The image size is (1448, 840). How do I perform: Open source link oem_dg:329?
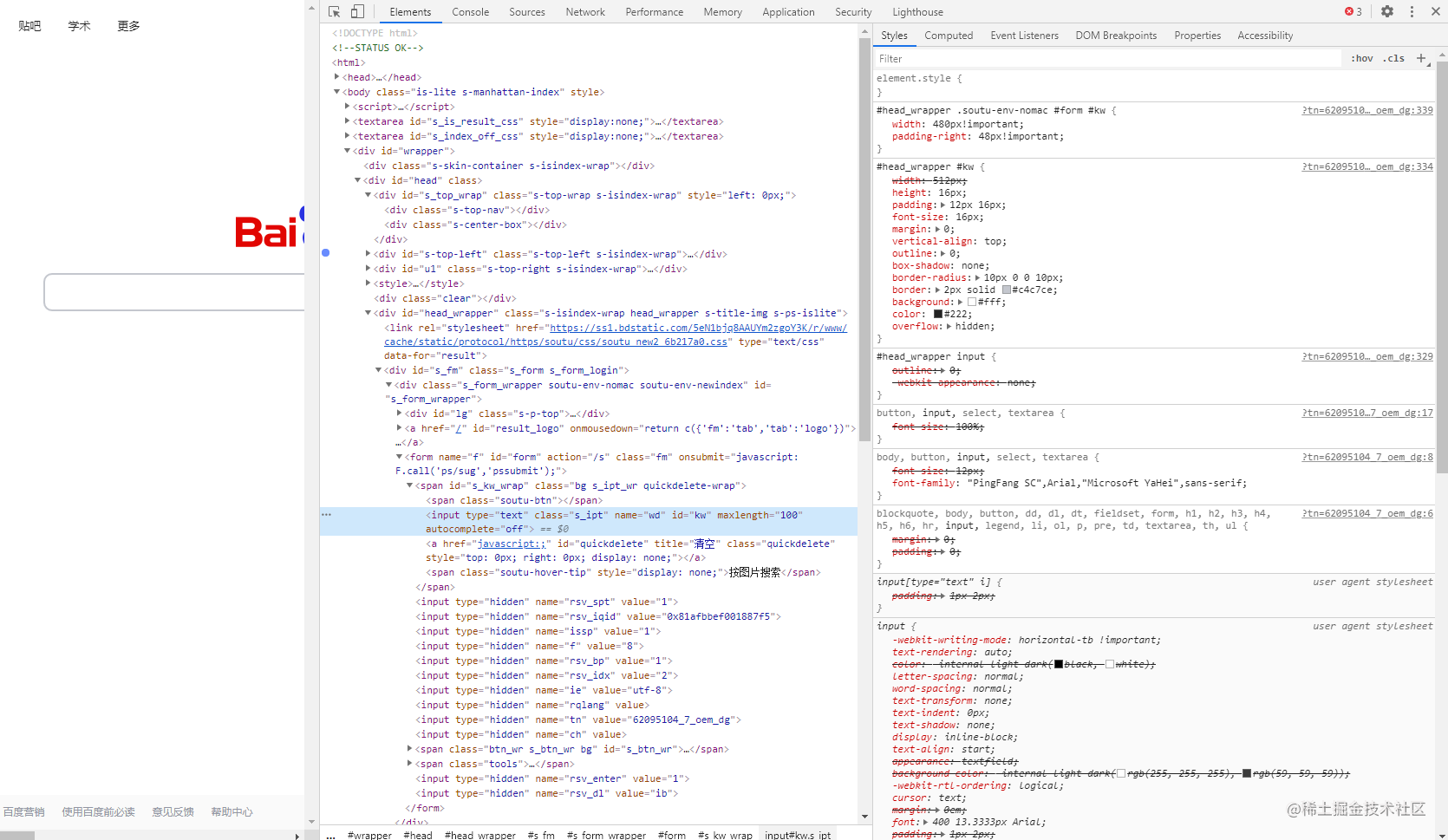pos(1367,356)
